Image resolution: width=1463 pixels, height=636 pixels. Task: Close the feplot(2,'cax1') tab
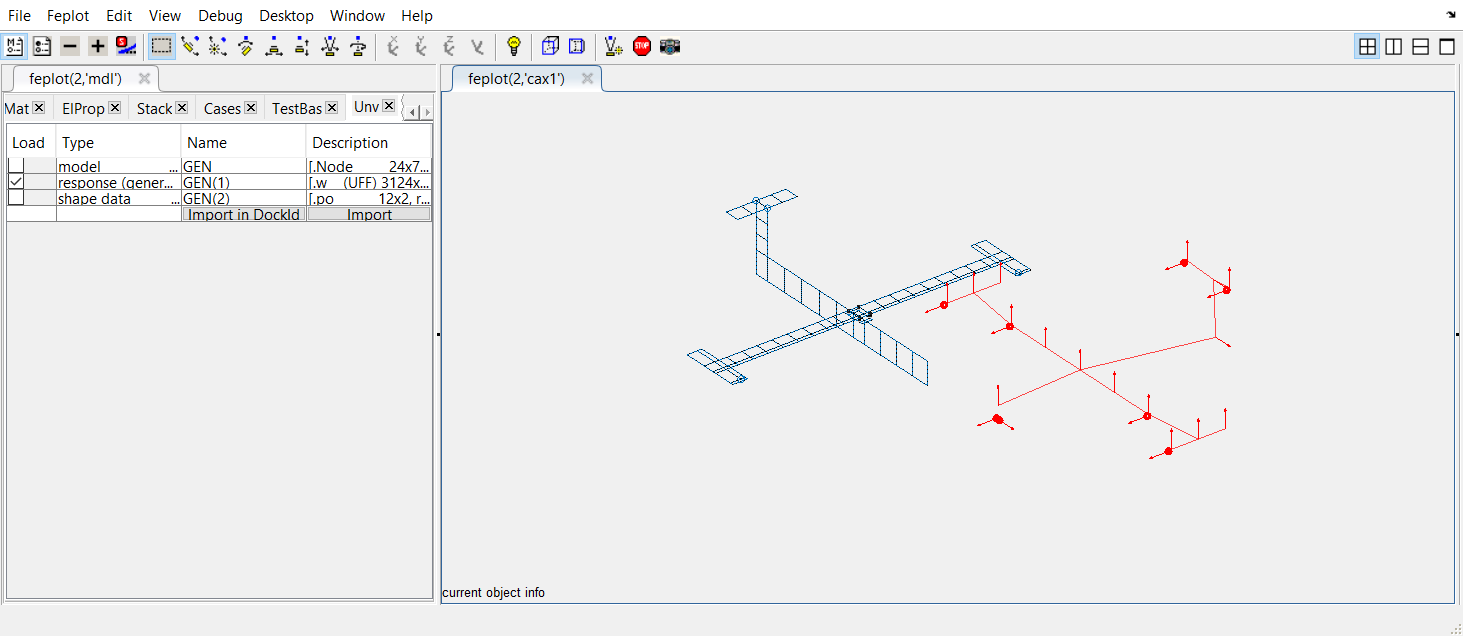(587, 79)
